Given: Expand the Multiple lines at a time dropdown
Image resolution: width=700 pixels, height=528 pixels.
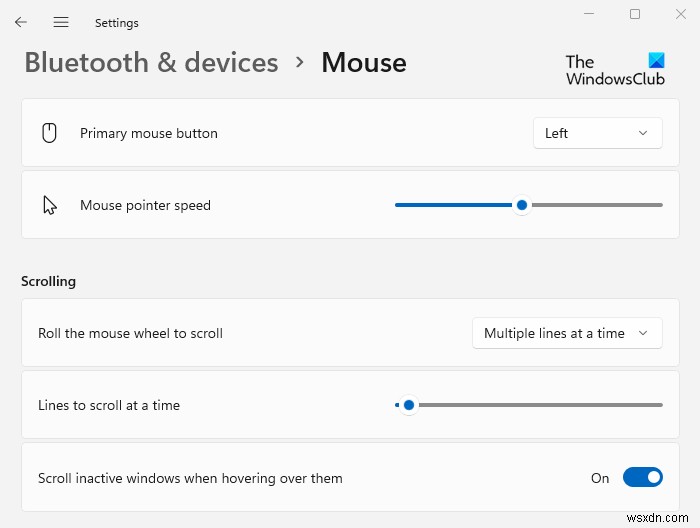Looking at the screenshot, I should click(566, 333).
